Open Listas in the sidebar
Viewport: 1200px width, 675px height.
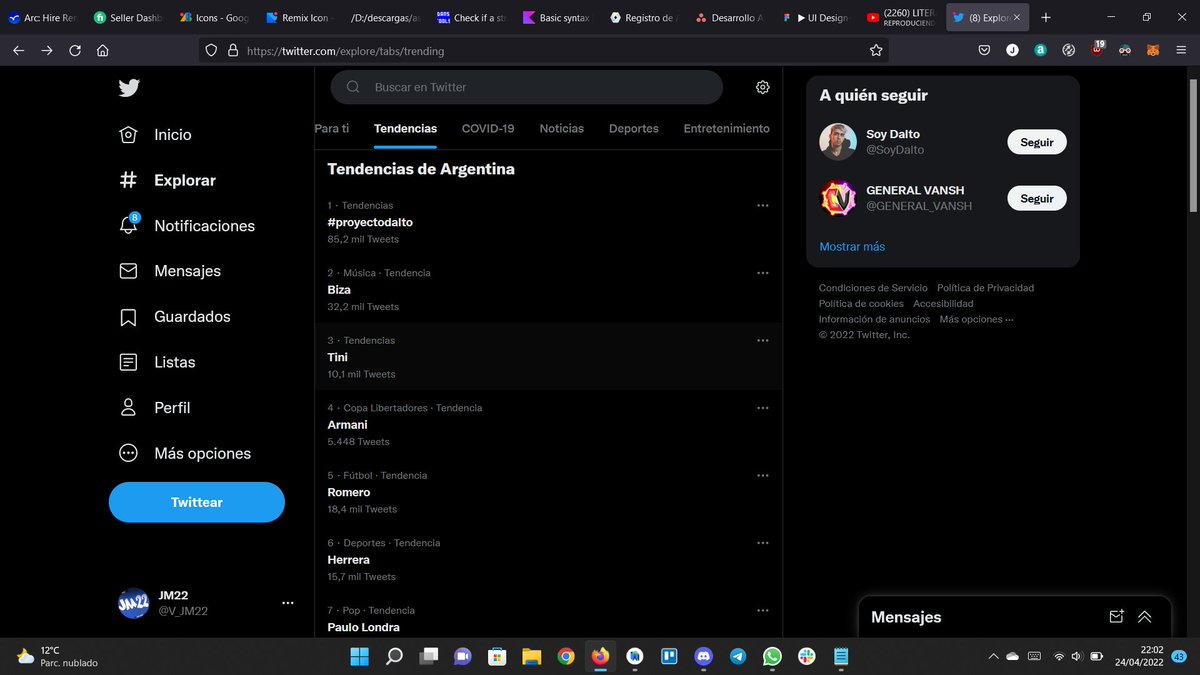[x=157, y=362]
